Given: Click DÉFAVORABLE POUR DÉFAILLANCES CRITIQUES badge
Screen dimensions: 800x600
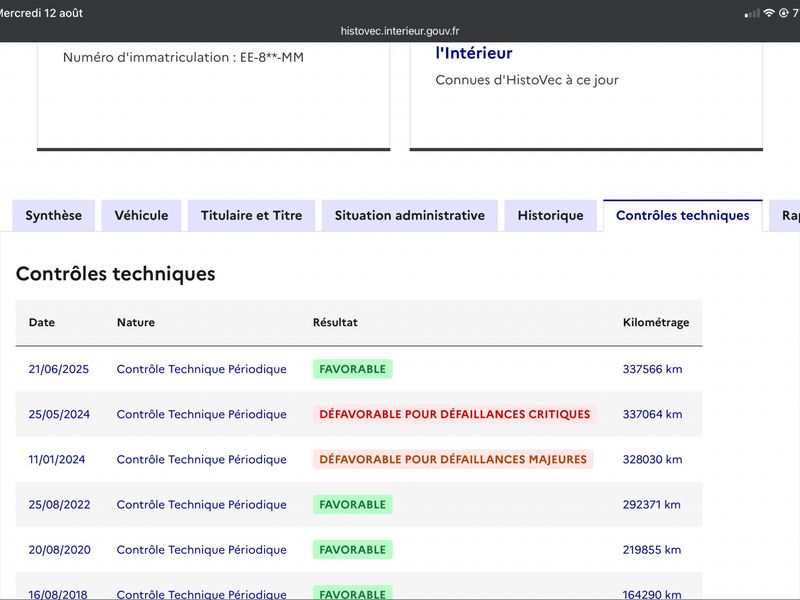Looking at the screenshot, I should pos(455,414).
